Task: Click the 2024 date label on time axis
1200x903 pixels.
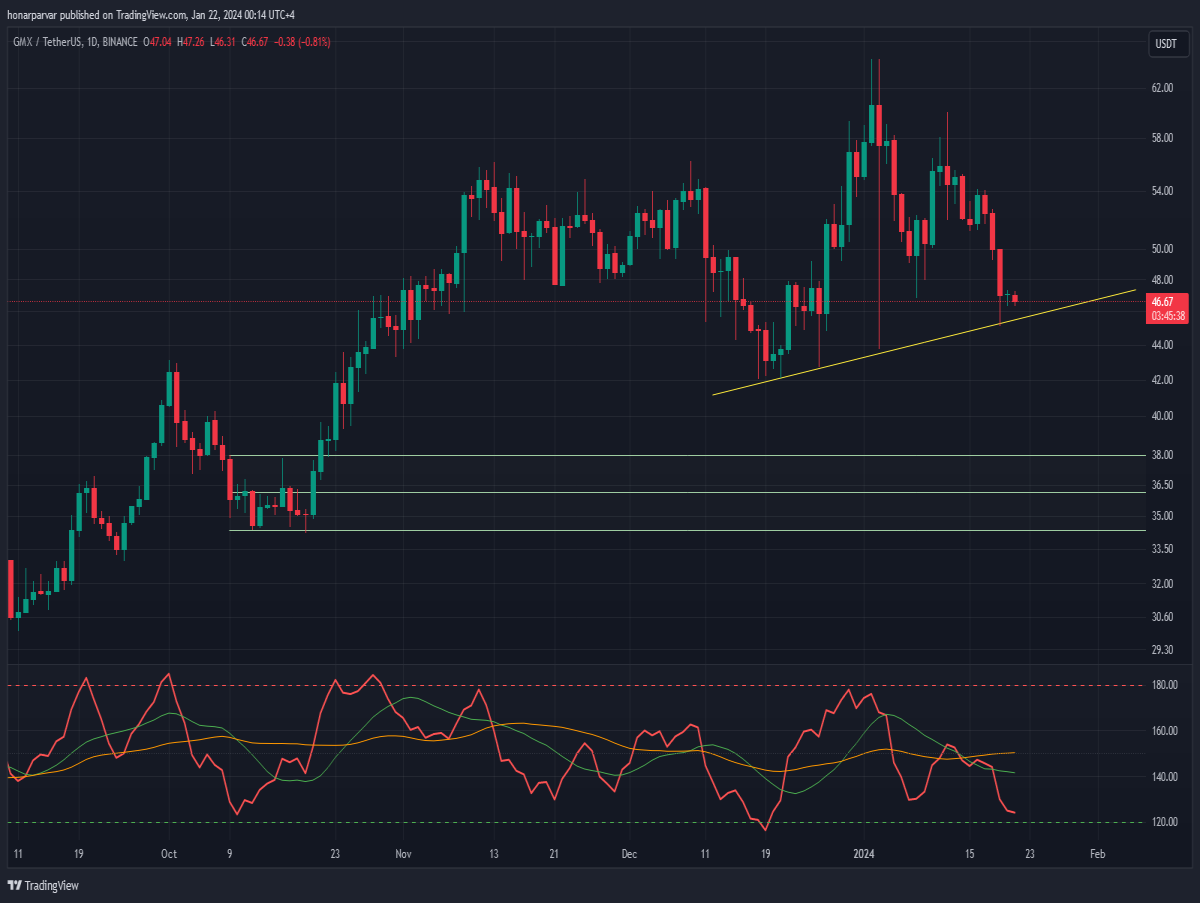Action: tap(864, 855)
